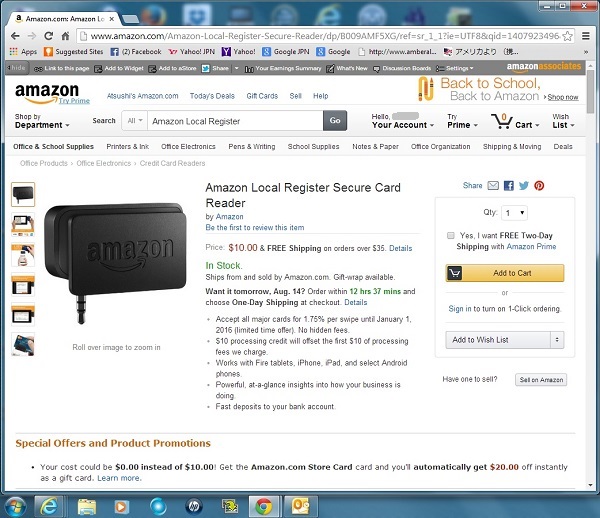This screenshot has height=518, width=600.
Task: Share product via Facebook icon
Action: coord(509,186)
